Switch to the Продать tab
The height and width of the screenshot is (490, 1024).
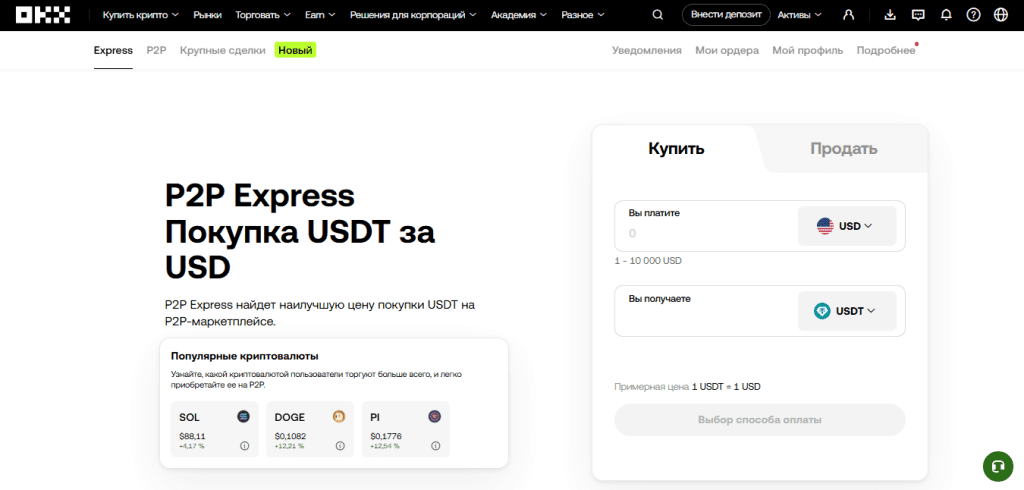pos(844,148)
